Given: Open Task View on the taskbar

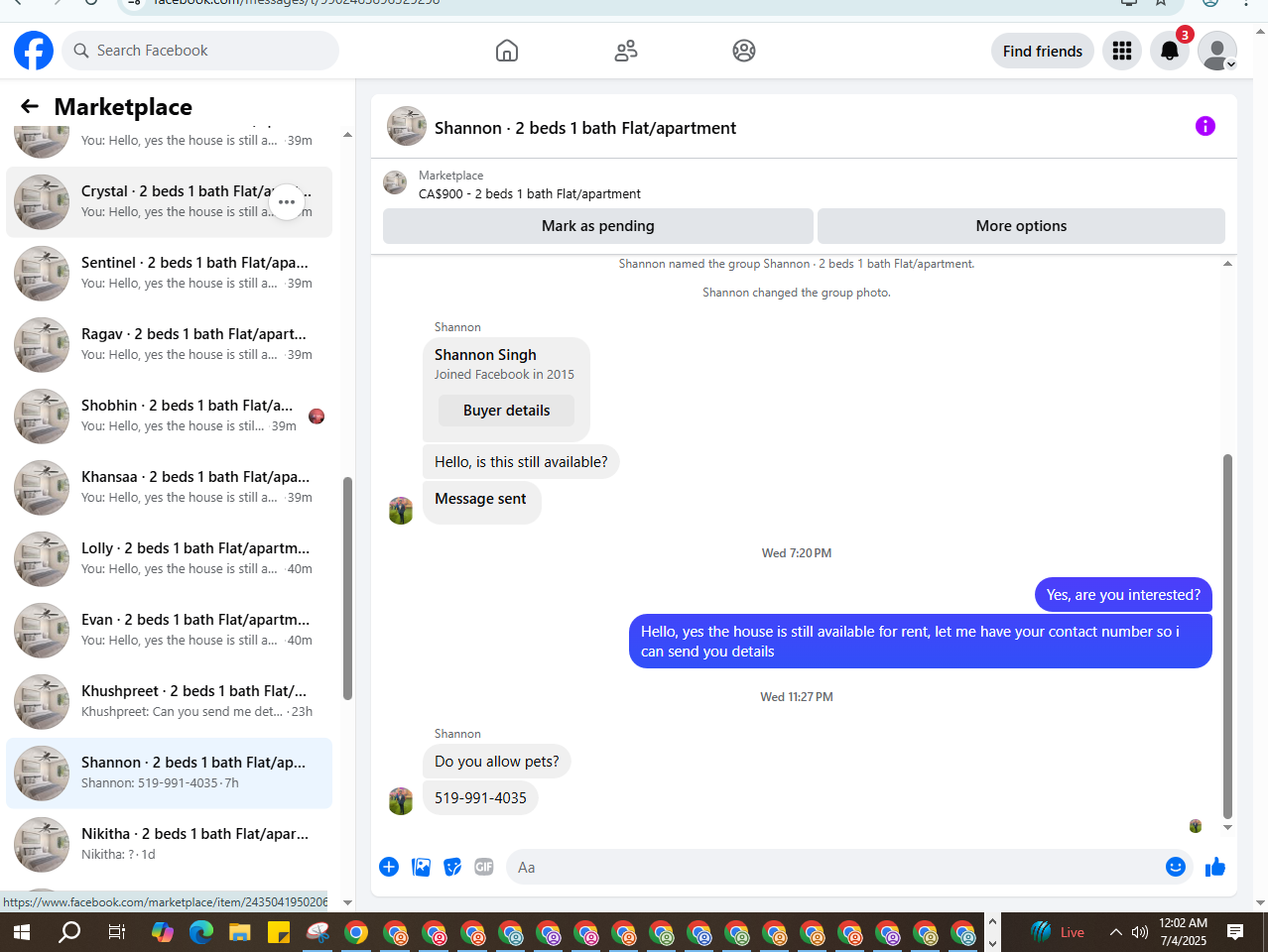Looking at the screenshot, I should point(116,932).
